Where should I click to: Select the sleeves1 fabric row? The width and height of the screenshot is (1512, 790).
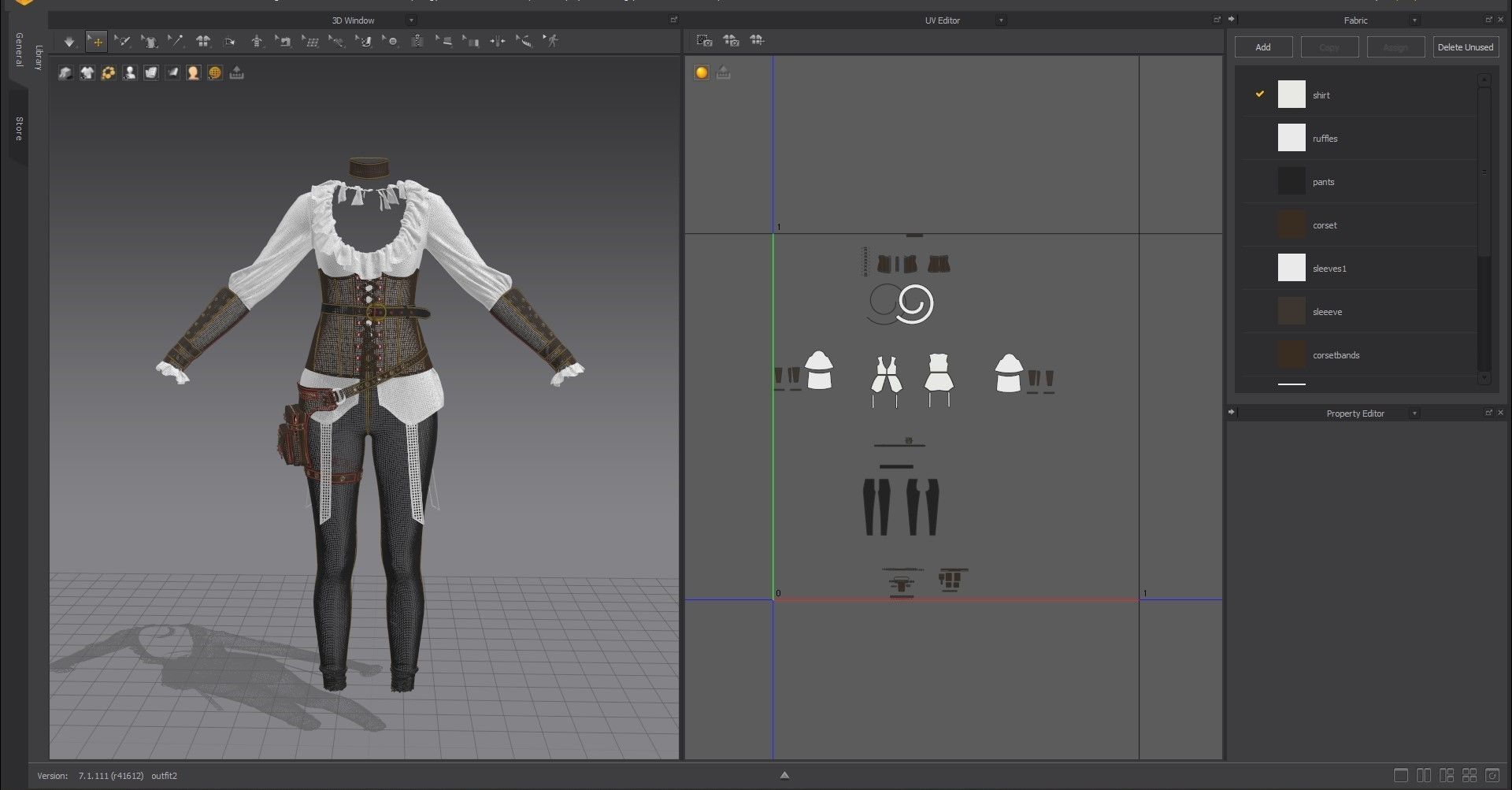pos(1359,269)
